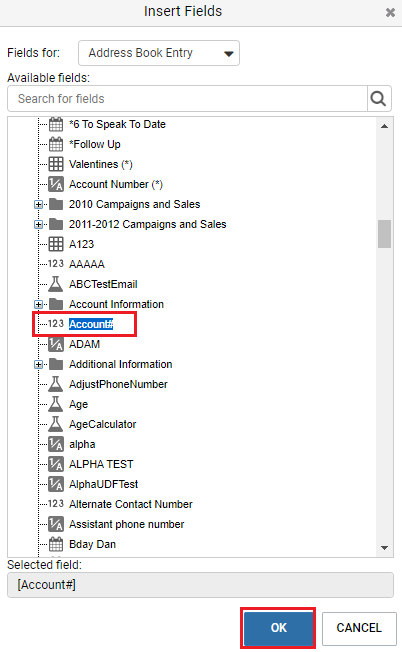Select the Alternate Contact Number field

coord(131,504)
